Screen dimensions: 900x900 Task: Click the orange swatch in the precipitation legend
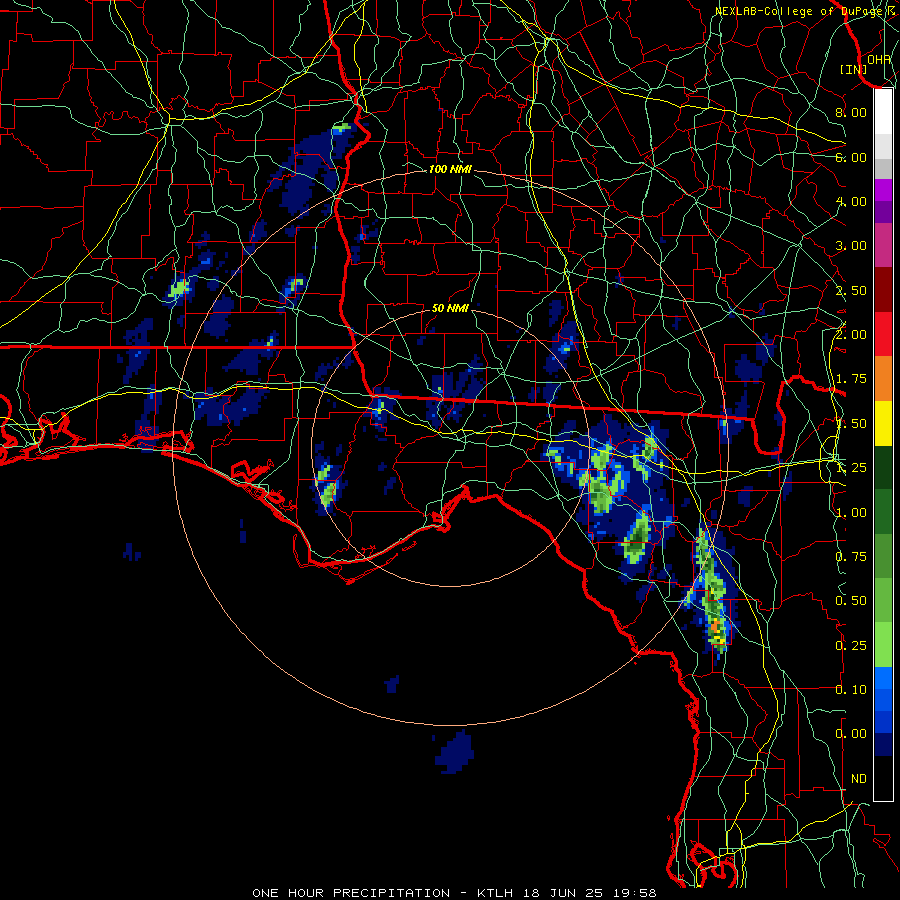pos(883,378)
